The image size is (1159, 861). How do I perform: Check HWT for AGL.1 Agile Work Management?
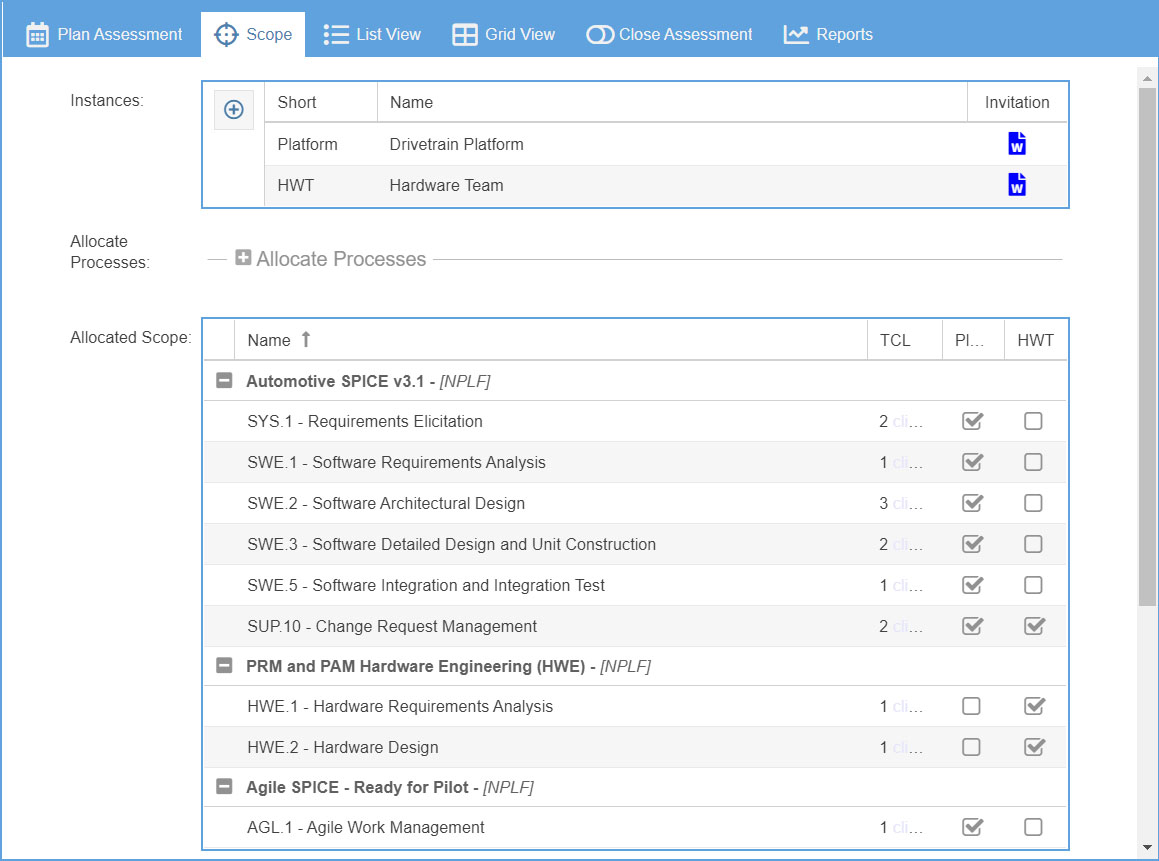[1033, 827]
